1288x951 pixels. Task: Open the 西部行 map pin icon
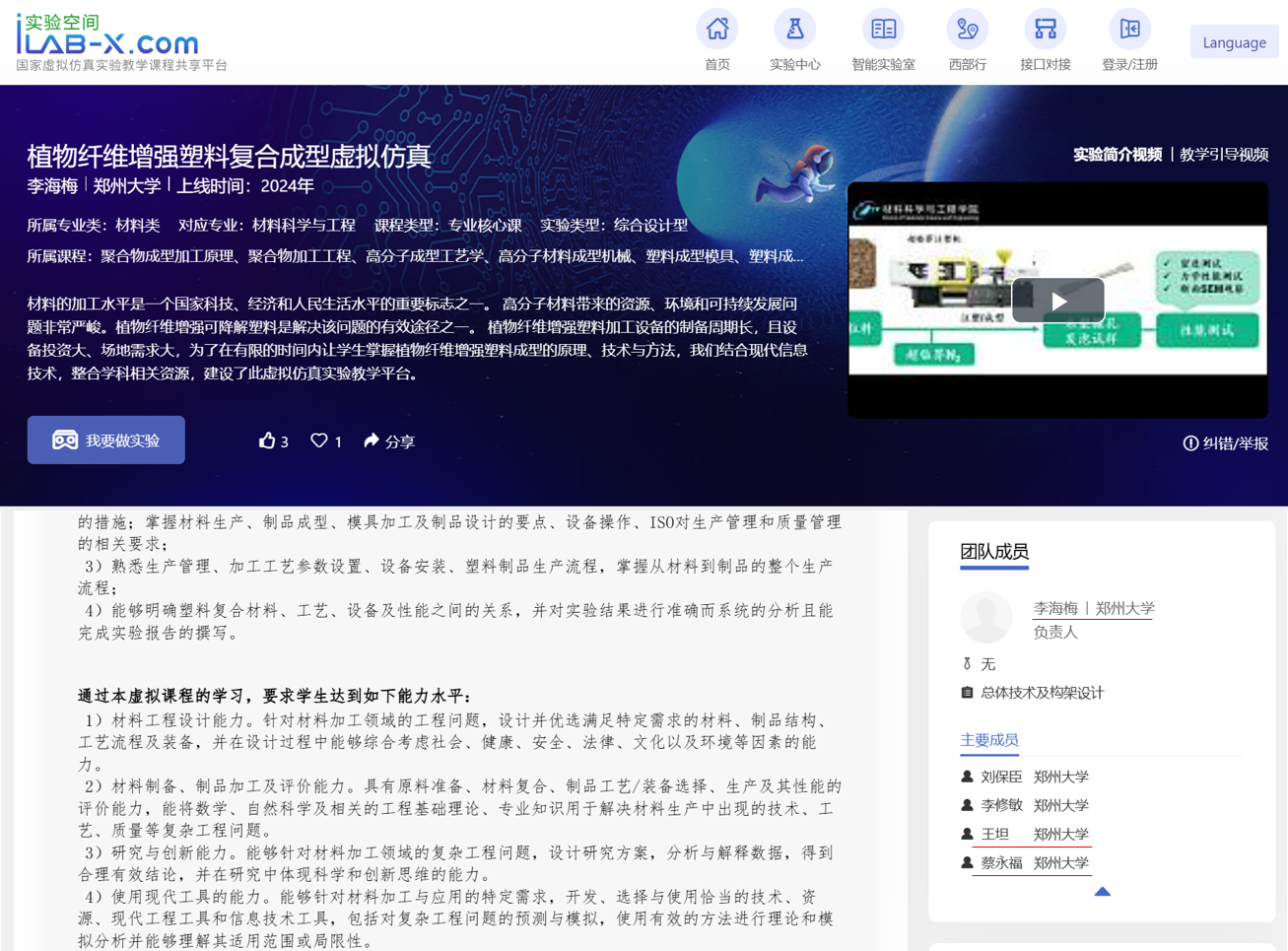coord(967,29)
